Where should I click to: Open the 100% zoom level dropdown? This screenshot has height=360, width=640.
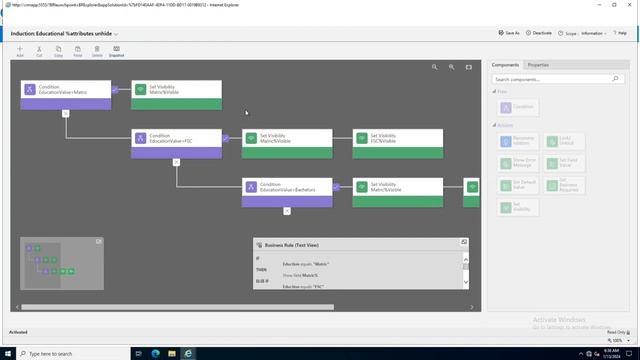click(629, 340)
